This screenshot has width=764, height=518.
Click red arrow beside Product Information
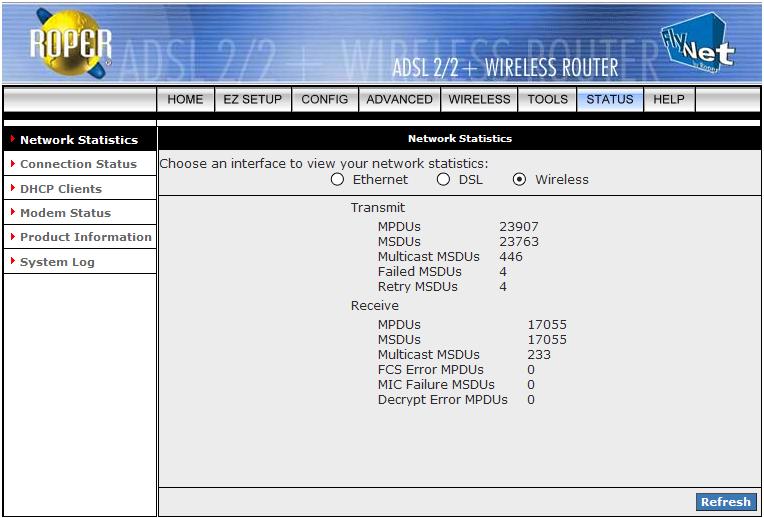(12, 237)
